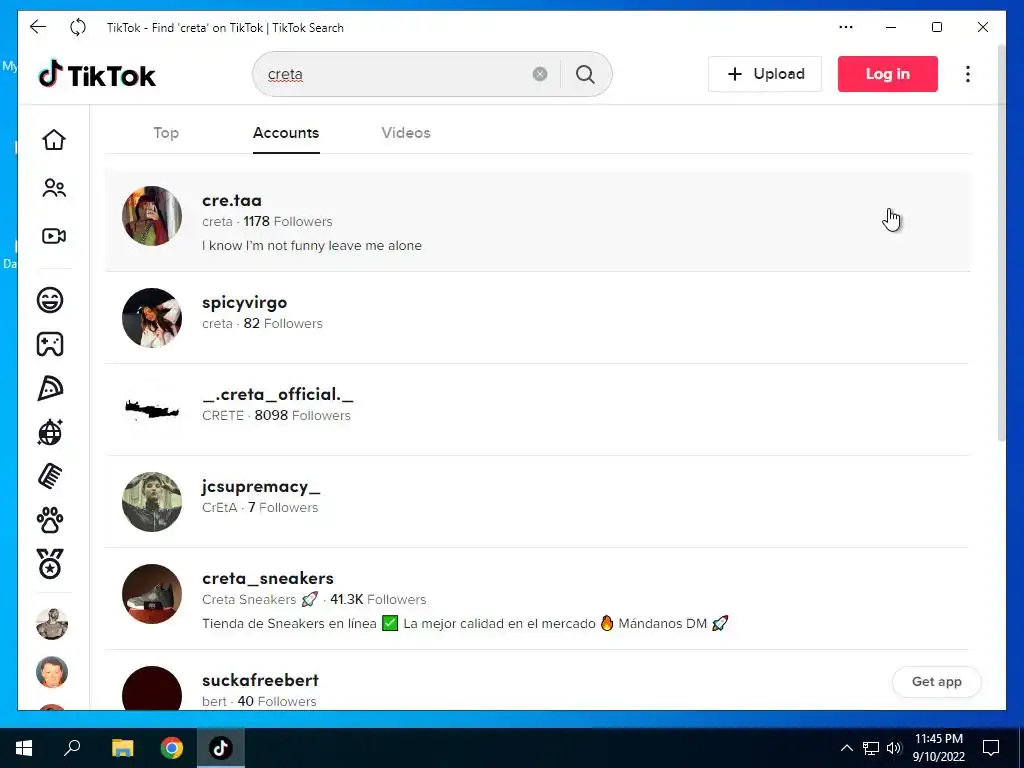Screen dimensions: 1024x768
Task: Switch to the Top tab
Action: tap(166, 133)
